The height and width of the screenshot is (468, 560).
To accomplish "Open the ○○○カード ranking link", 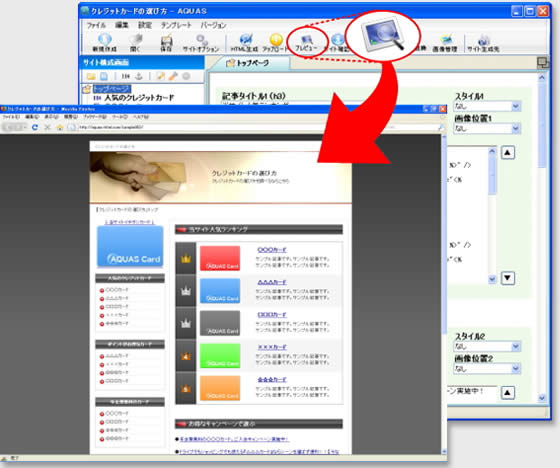I will coord(272,250).
